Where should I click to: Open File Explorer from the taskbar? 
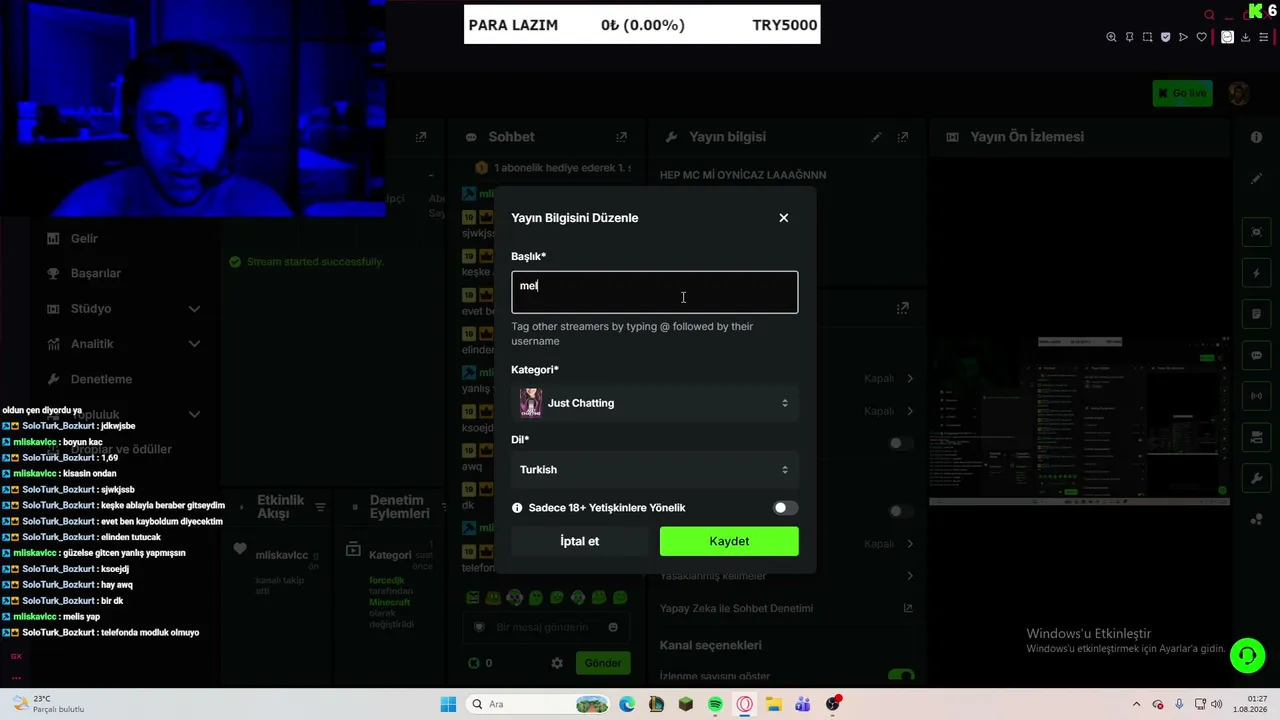coord(774,704)
